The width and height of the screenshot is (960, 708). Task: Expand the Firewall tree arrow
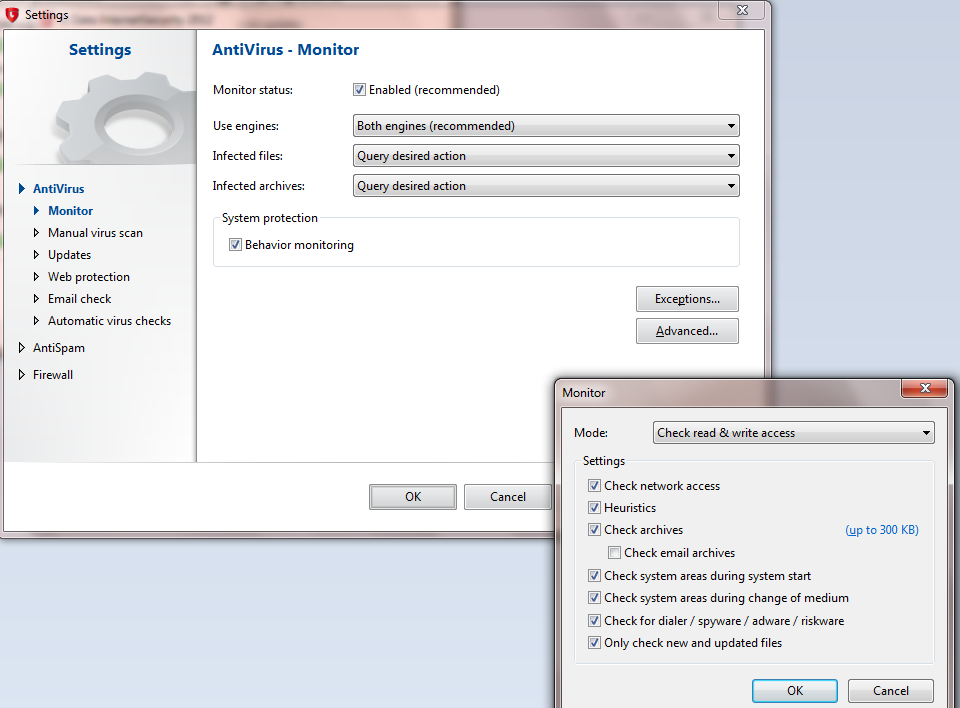22,375
